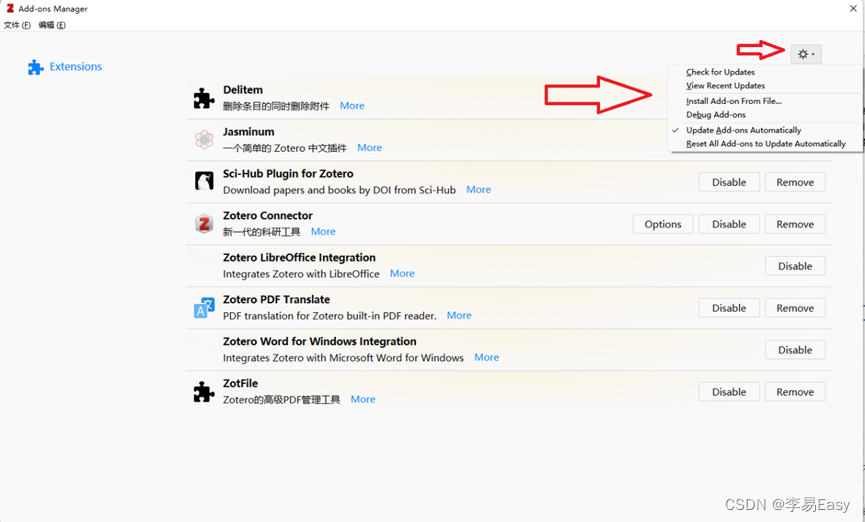
Task: Remove the ZotFile extension
Action: (x=795, y=392)
